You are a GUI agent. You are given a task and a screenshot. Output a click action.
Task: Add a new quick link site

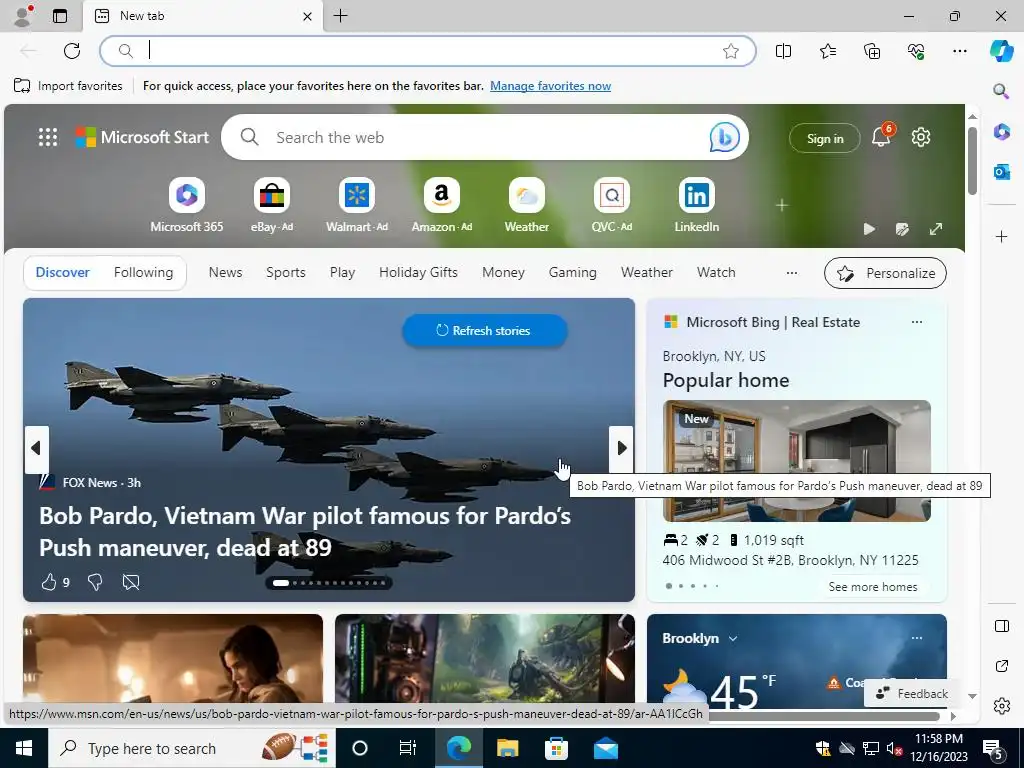(782, 205)
